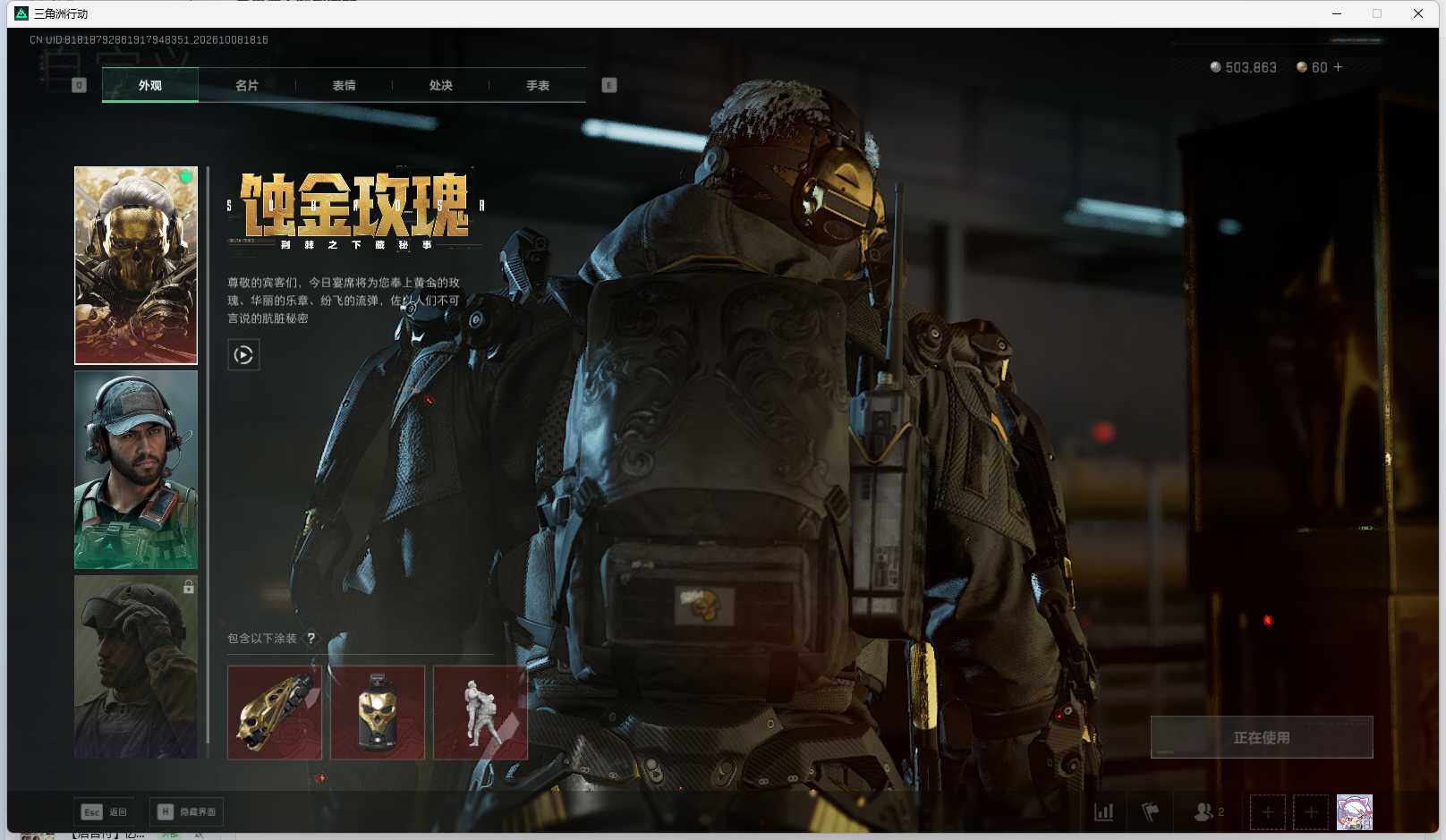This screenshot has height=840, width=1446.
Task: Switch to the 外观 tab
Action: [x=150, y=85]
